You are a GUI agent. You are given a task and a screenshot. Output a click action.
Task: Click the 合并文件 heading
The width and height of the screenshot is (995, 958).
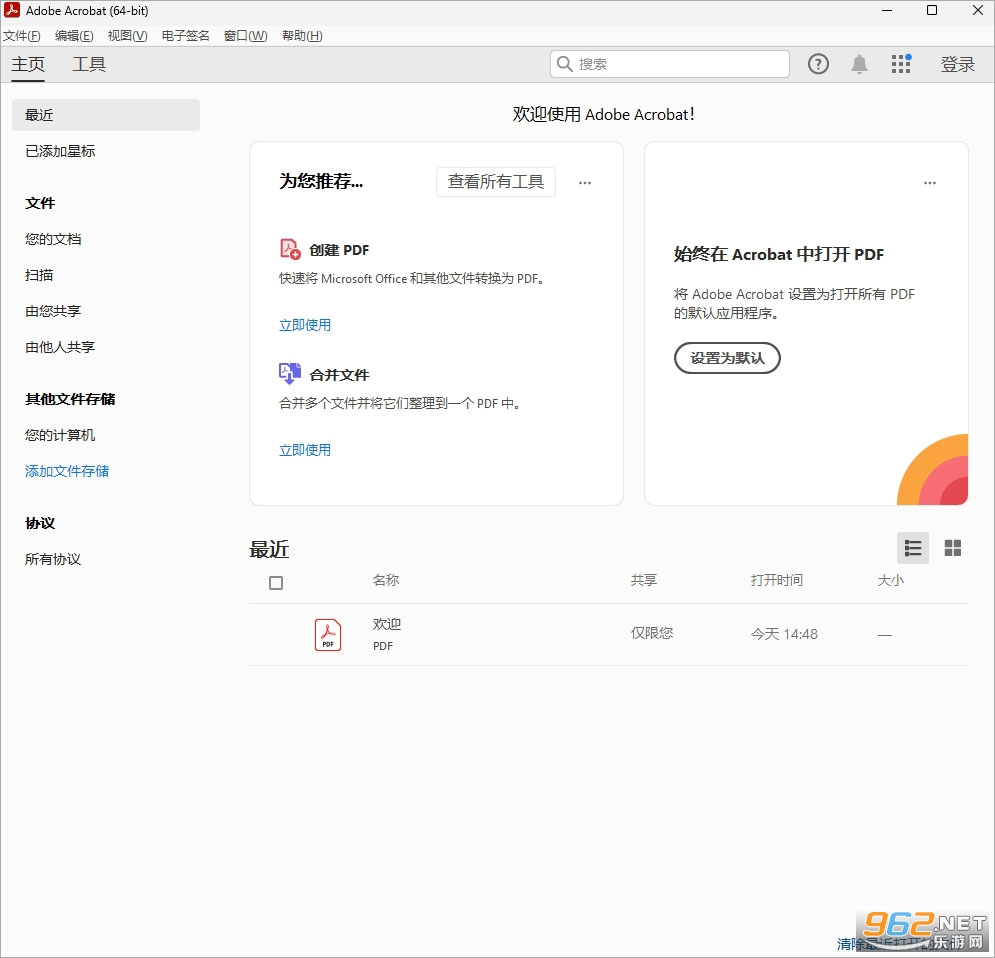339,375
